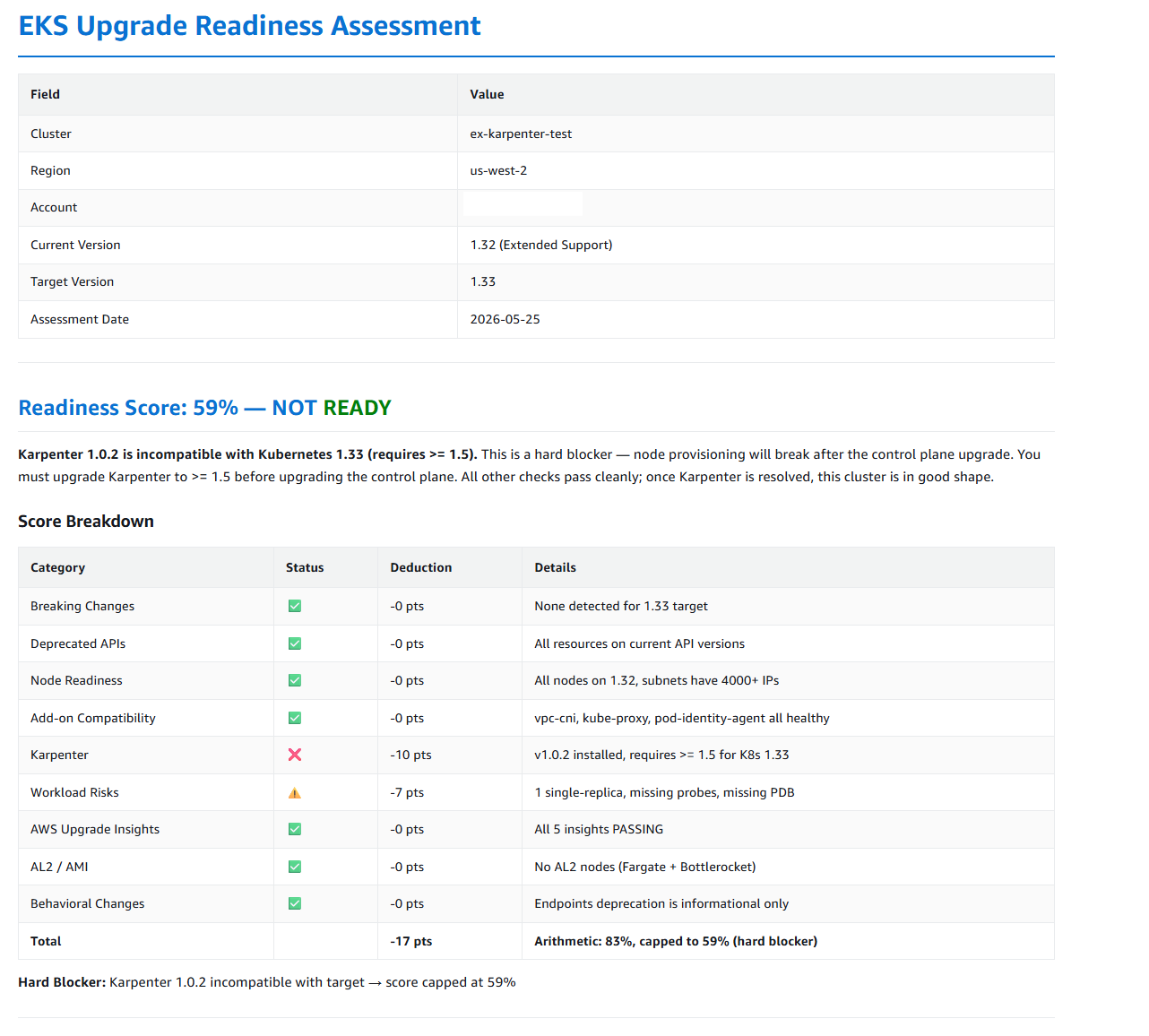
Task: Click the "Deduction" column header
Action: (421, 567)
